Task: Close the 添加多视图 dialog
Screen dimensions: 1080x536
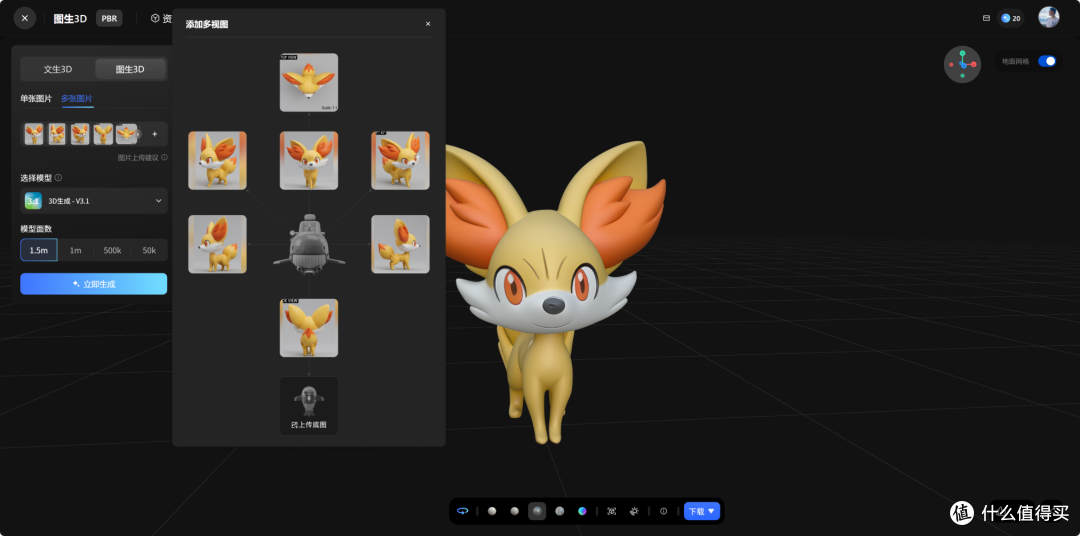Action: (428, 24)
